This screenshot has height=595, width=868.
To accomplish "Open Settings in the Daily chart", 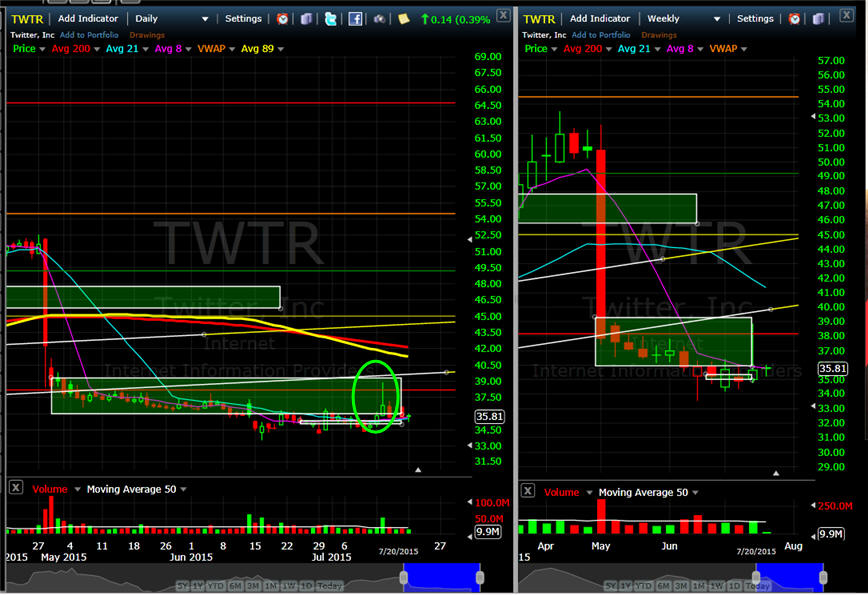I will click(x=243, y=19).
